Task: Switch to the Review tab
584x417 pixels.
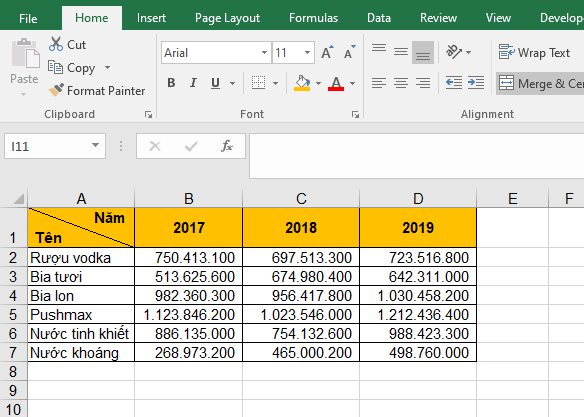Action: [438, 18]
